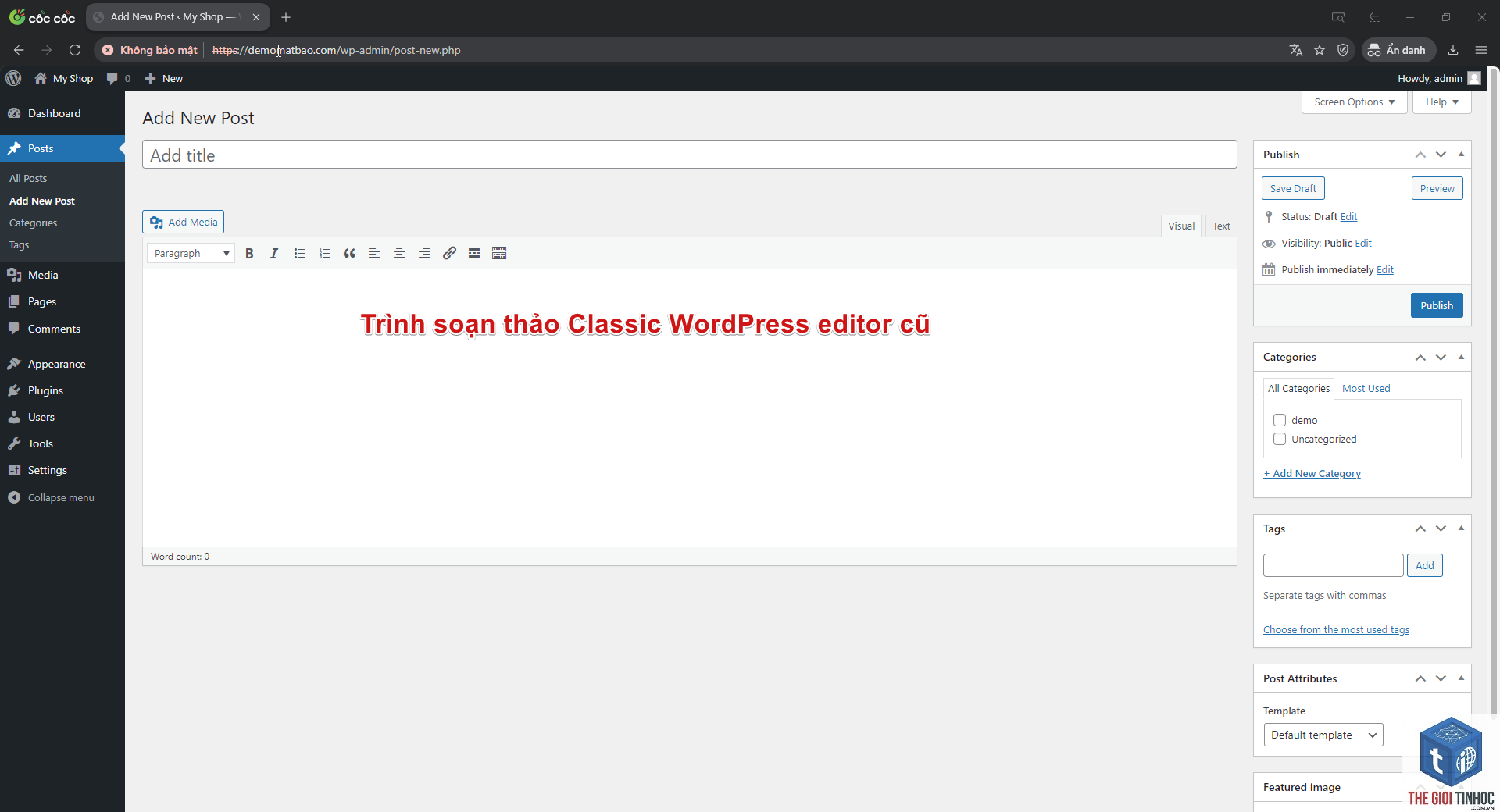Open the Plugins menu
This screenshot has height=812, width=1500.
[x=62, y=390]
